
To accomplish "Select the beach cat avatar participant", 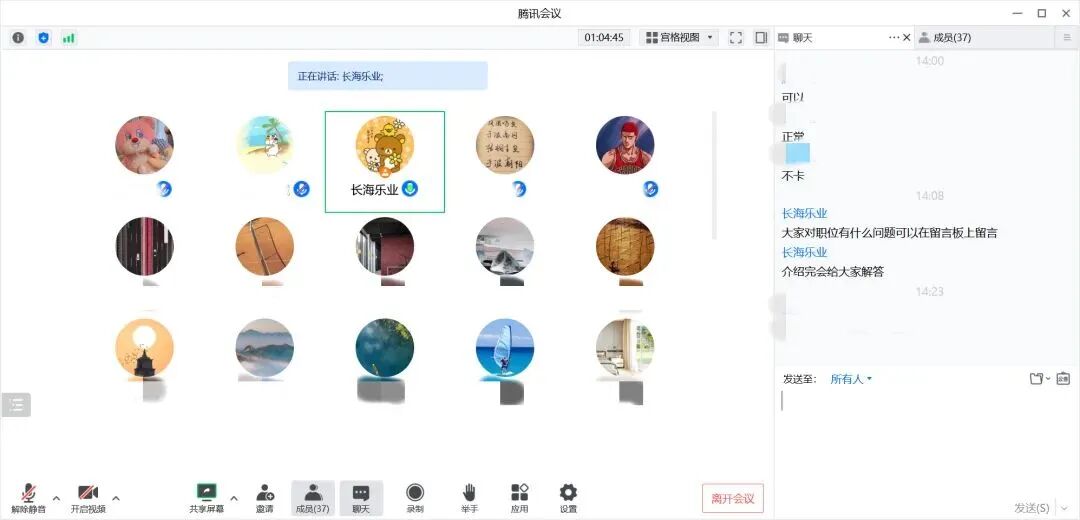I will pyautogui.click(x=264, y=145).
